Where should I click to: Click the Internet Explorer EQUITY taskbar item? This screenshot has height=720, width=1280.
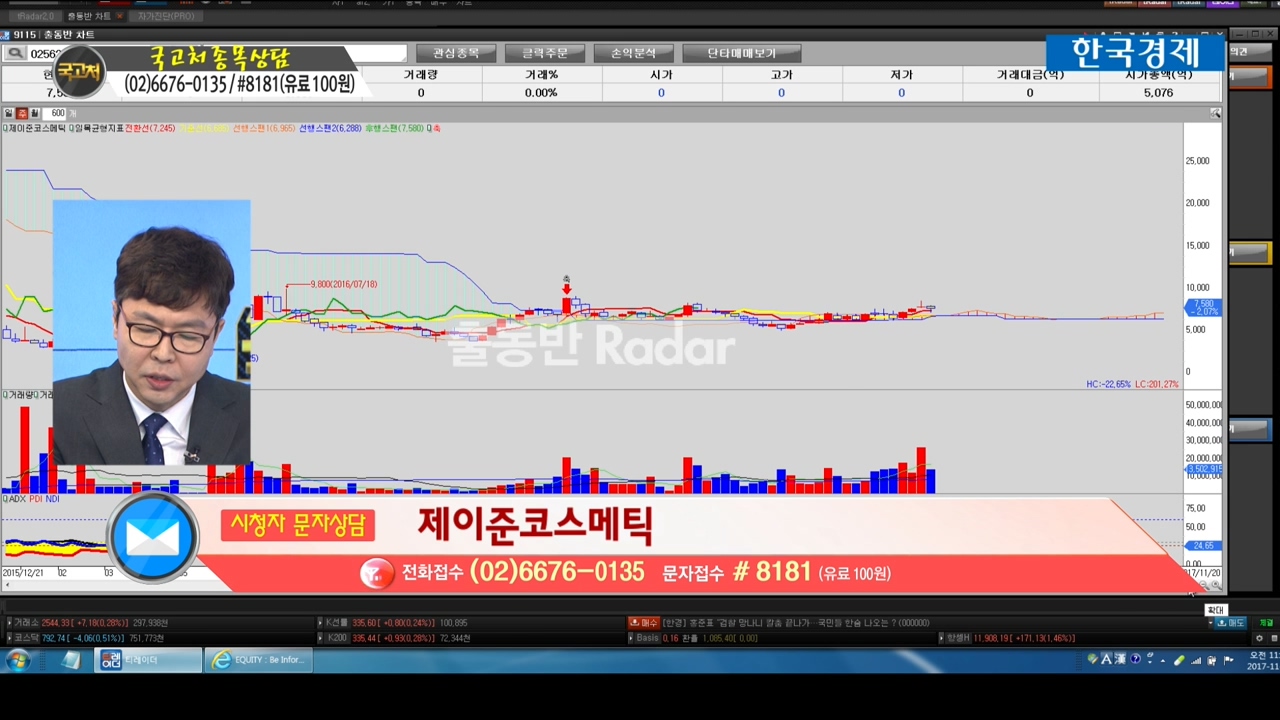click(x=258, y=660)
